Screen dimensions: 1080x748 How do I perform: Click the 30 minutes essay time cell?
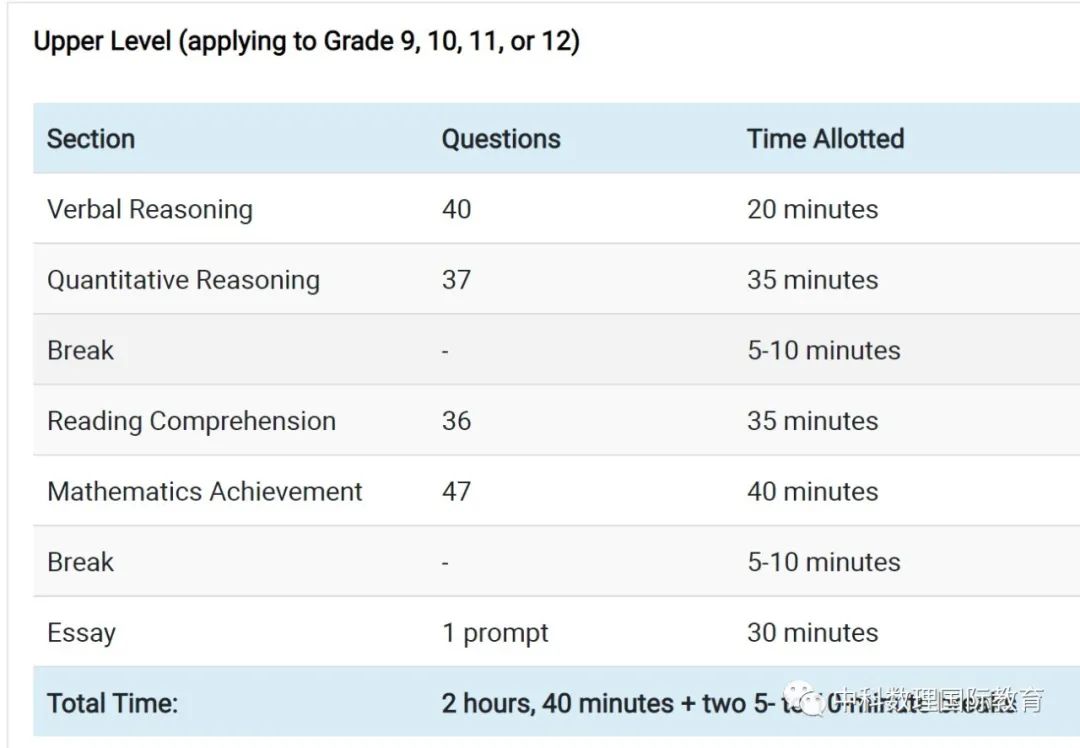click(813, 632)
